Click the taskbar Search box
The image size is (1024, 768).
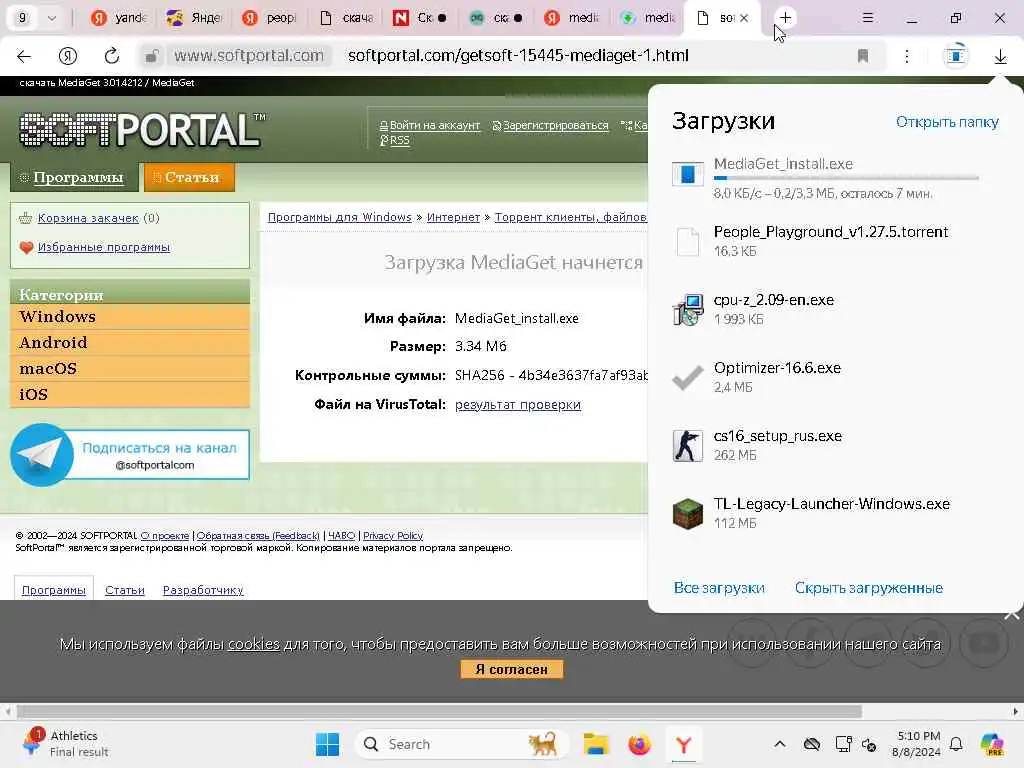tap(461, 744)
